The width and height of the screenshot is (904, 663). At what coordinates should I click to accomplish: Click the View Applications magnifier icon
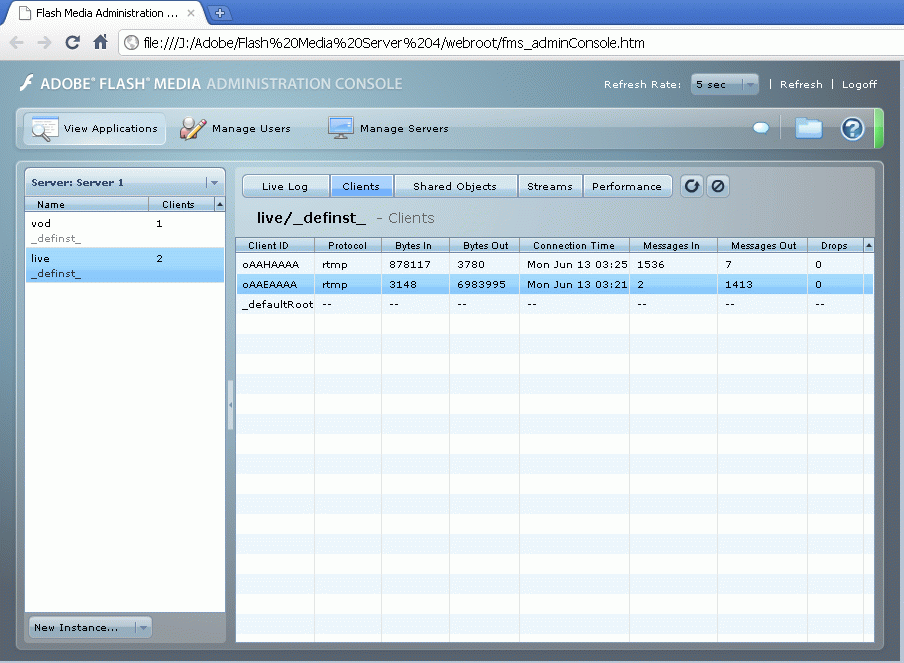pyautogui.click(x=44, y=129)
